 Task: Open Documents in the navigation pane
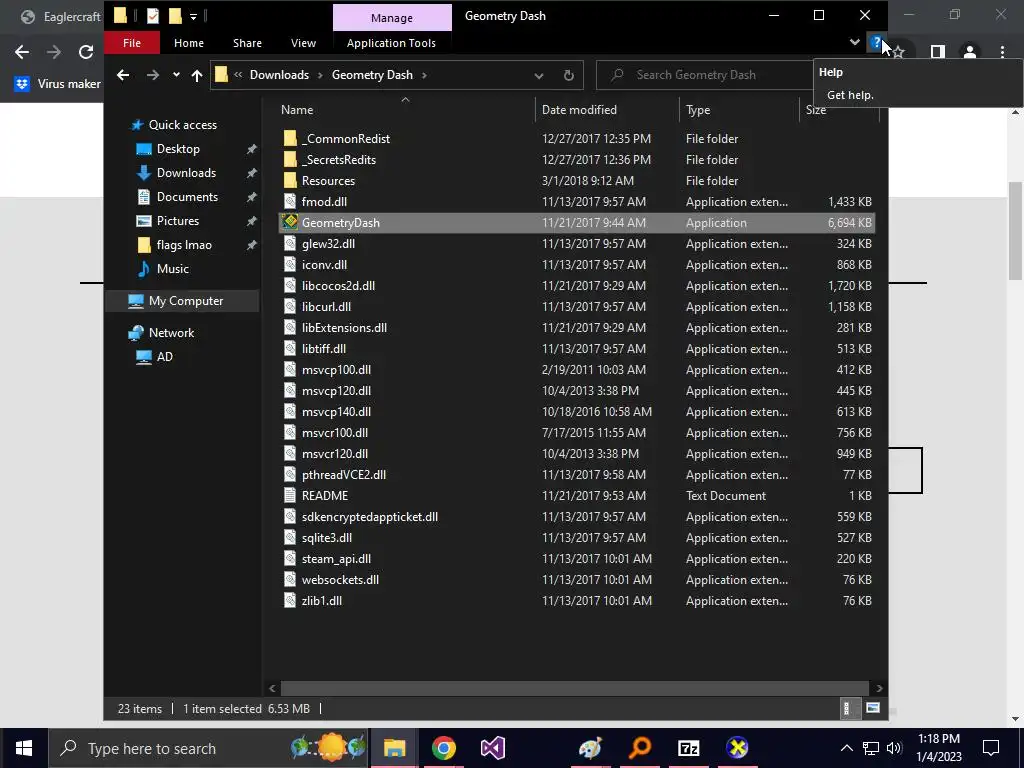(x=187, y=197)
